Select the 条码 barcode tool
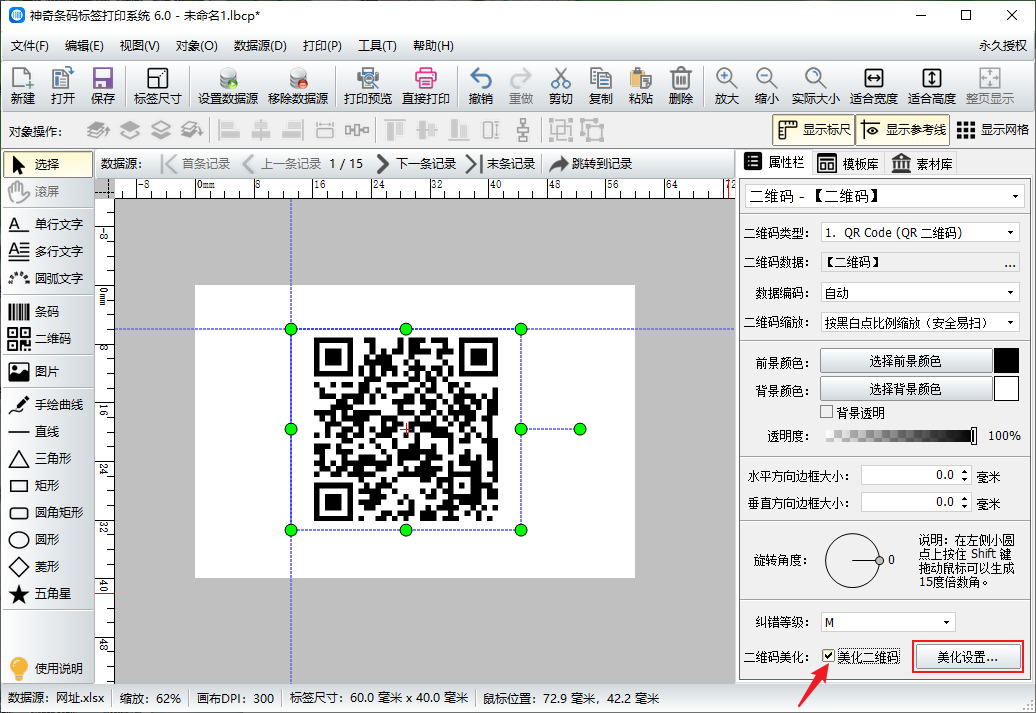 click(48, 311)
